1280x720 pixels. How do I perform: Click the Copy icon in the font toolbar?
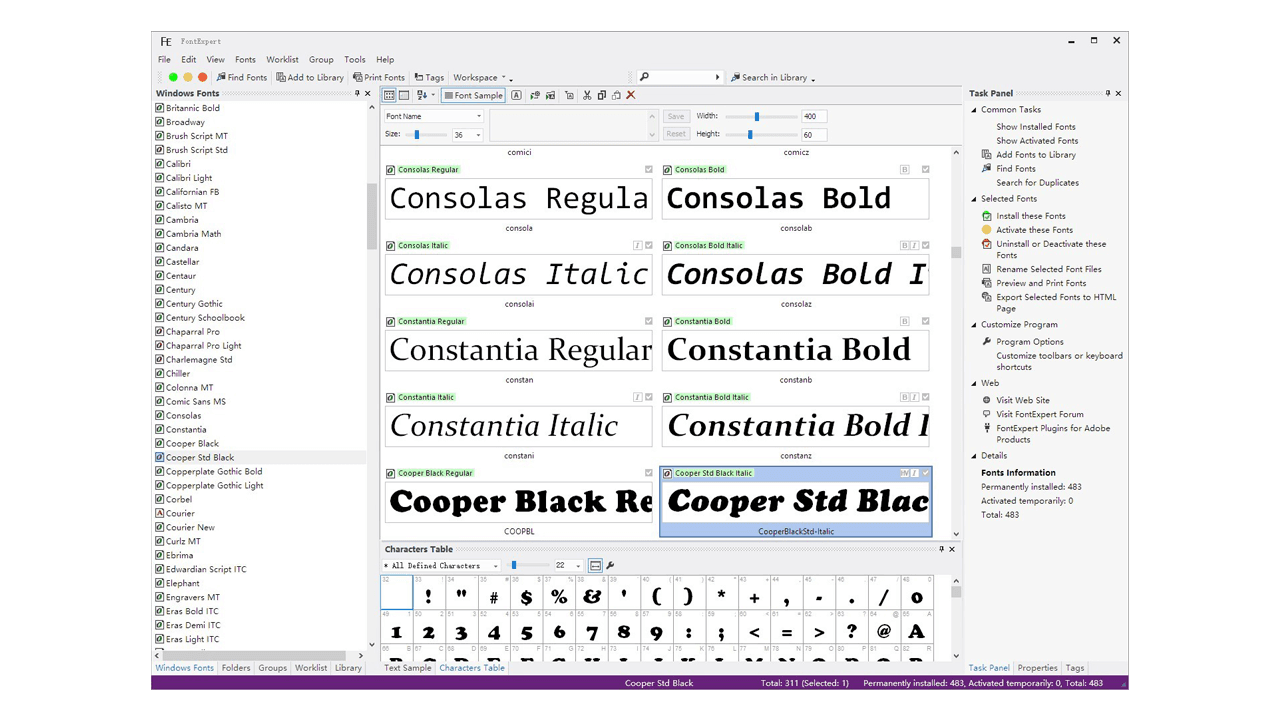pyautogui.click(x=602, y=95)
